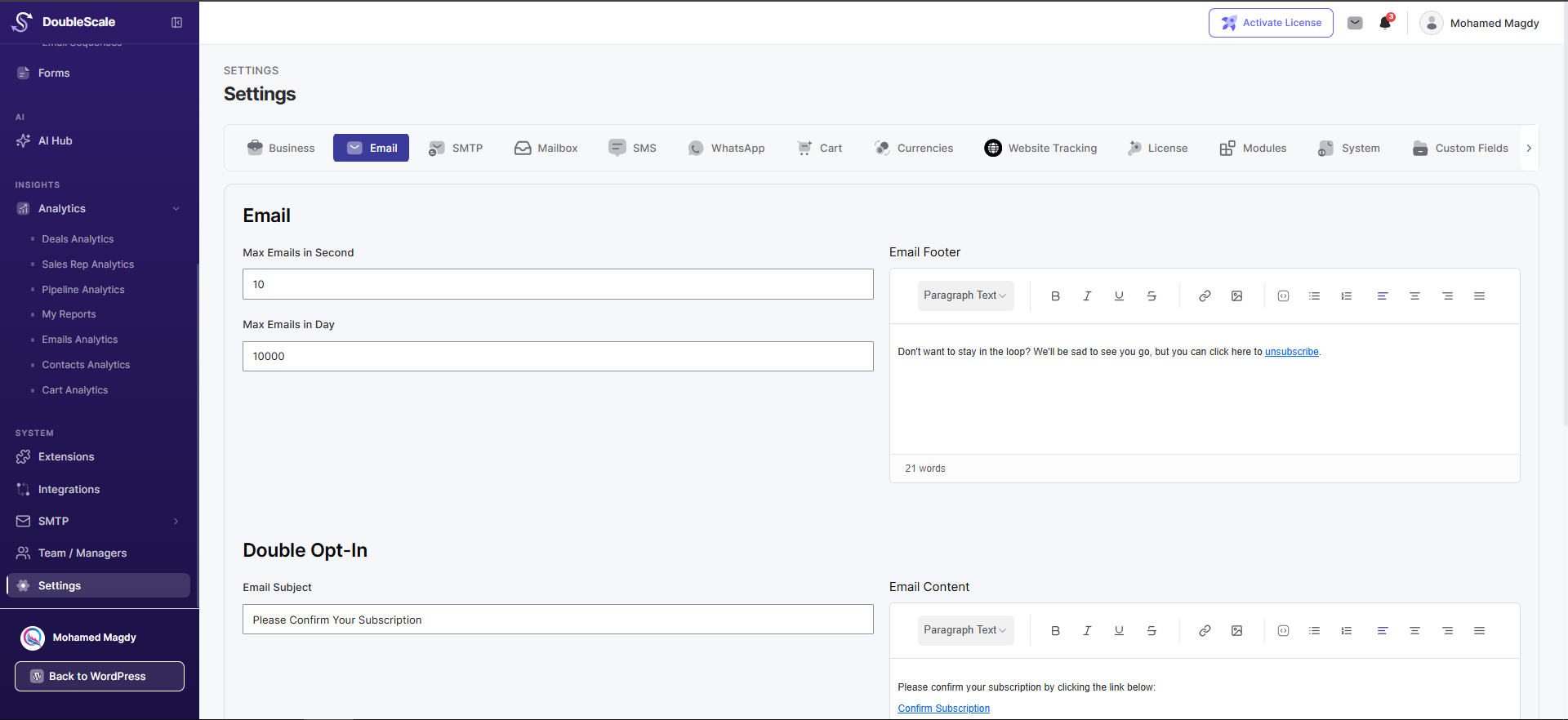1568x720 pixels.
Task: Open Mohamed Magdy user menu
Action: [1480, 23]
